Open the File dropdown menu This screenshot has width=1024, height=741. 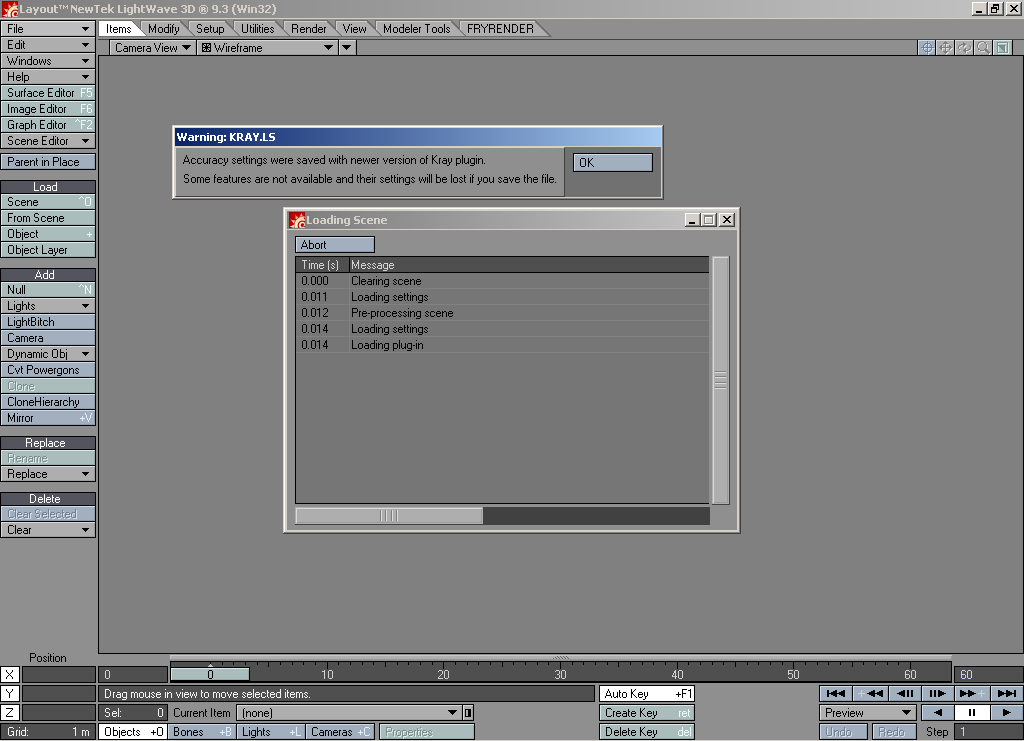[x=48, y=29]
